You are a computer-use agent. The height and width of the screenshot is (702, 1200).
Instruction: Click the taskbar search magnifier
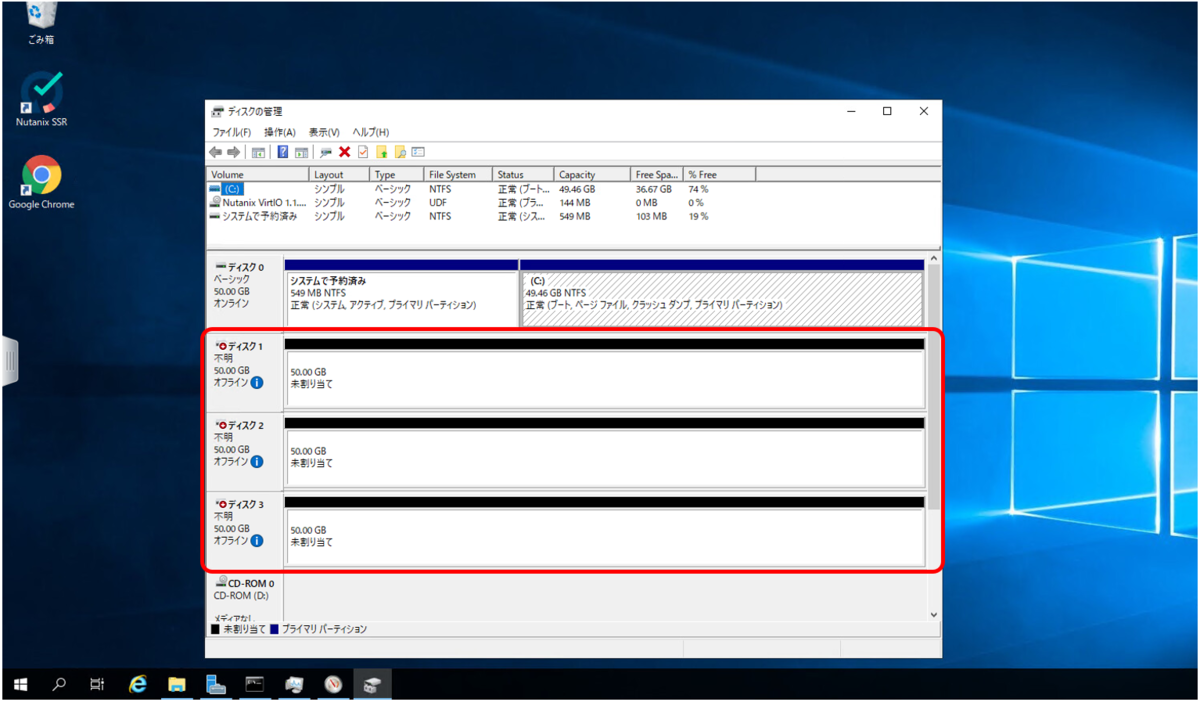point(59,685)
